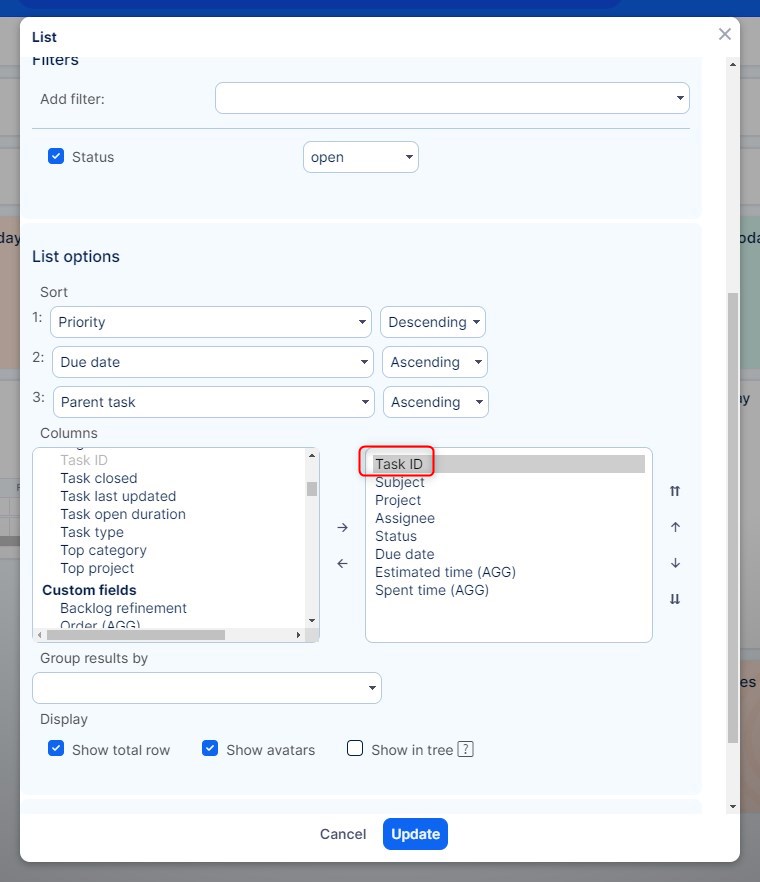Viewport: 760px width, 882px height.
Task: Select Task type in available columns
Action: point(92,532)
